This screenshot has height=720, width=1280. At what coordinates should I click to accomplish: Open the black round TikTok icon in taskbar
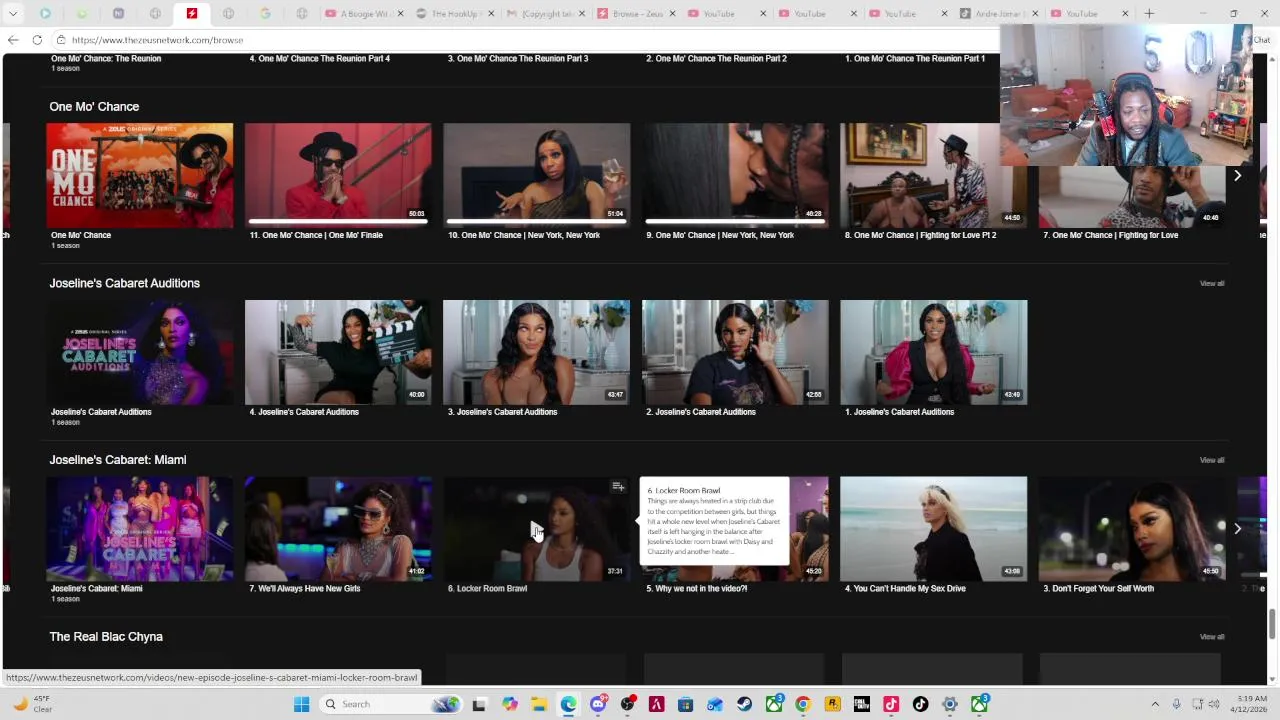[x=920, y=704]
